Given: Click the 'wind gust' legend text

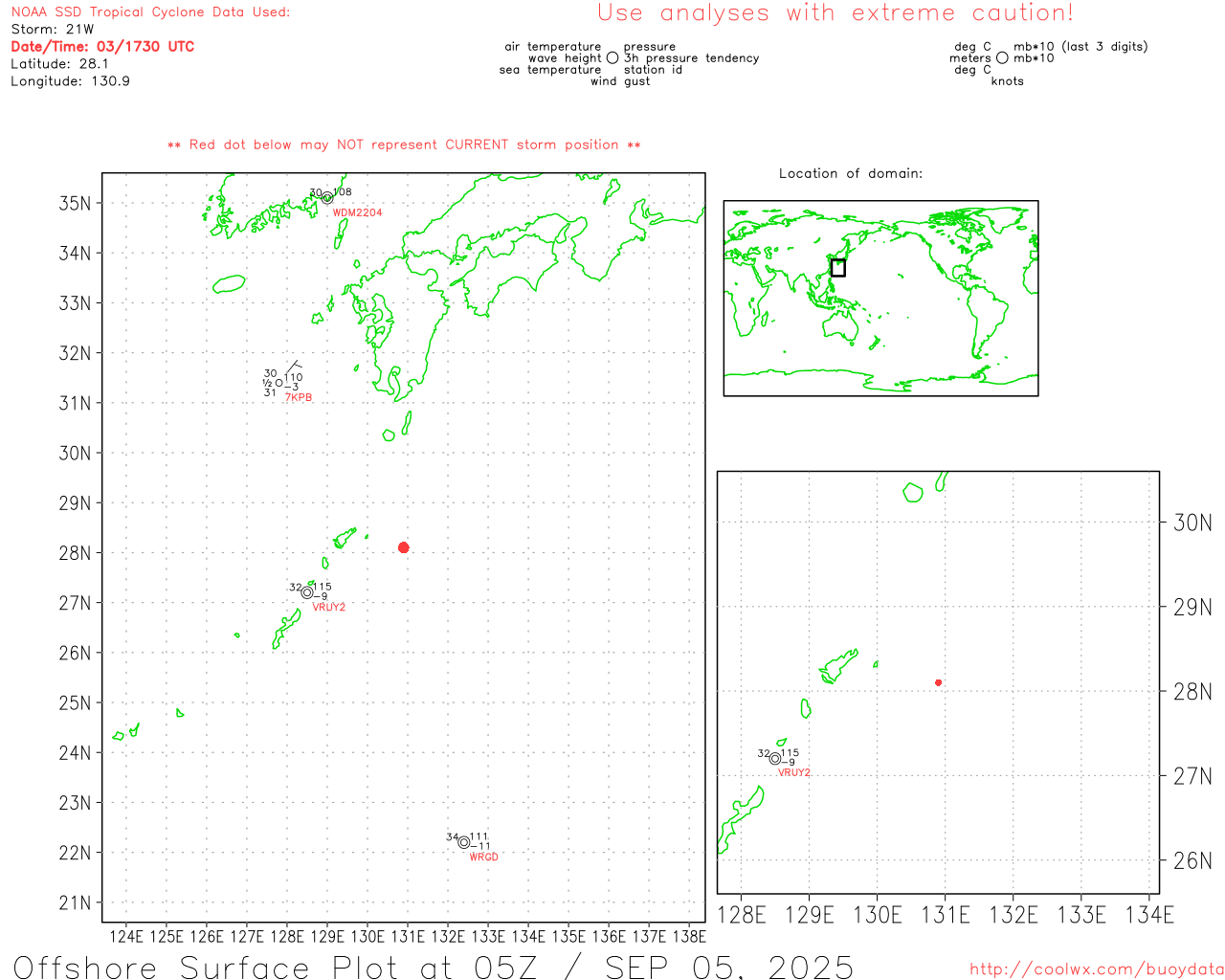Looking at the screenshot, I should (620, 81).
